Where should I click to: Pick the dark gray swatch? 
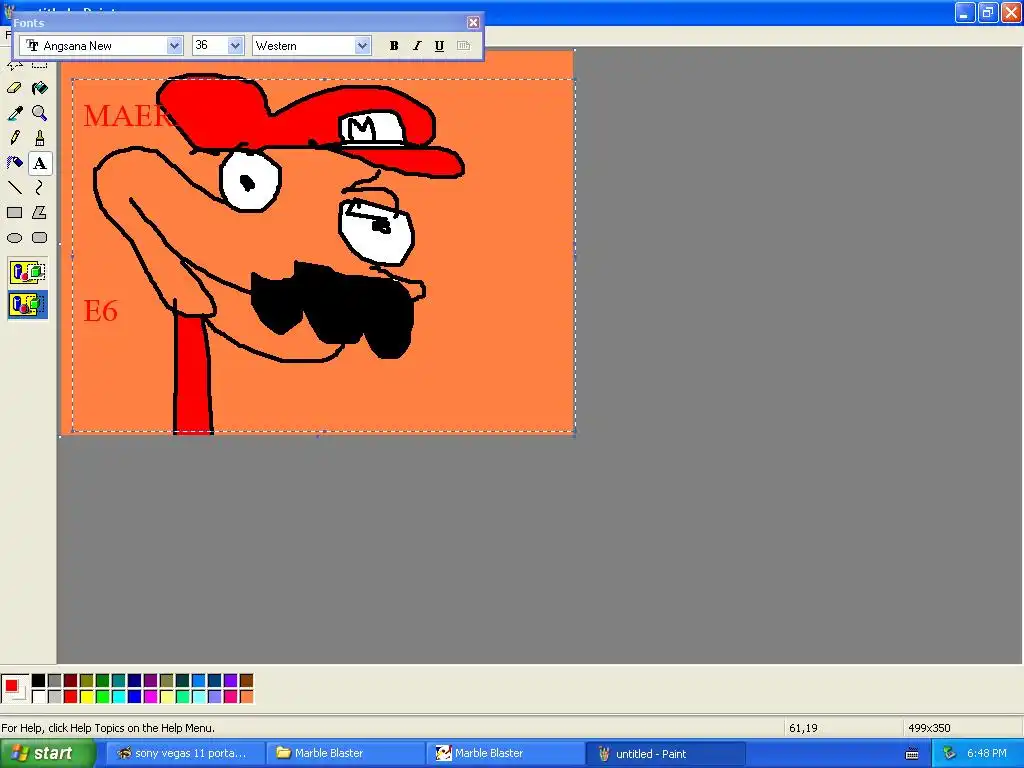click(54, 680)
